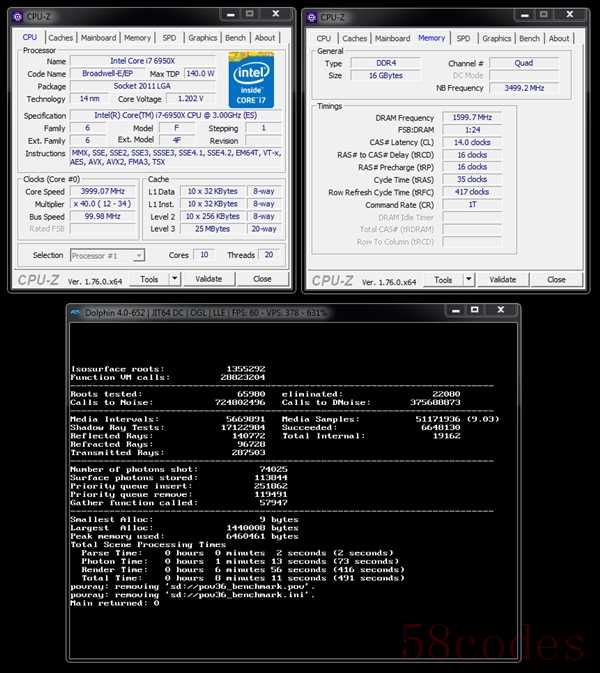This screenshot has width=600, height=673.
Task: Open Tools dropdown arrow in right CPU-Z window
Action: click(469, 279)
